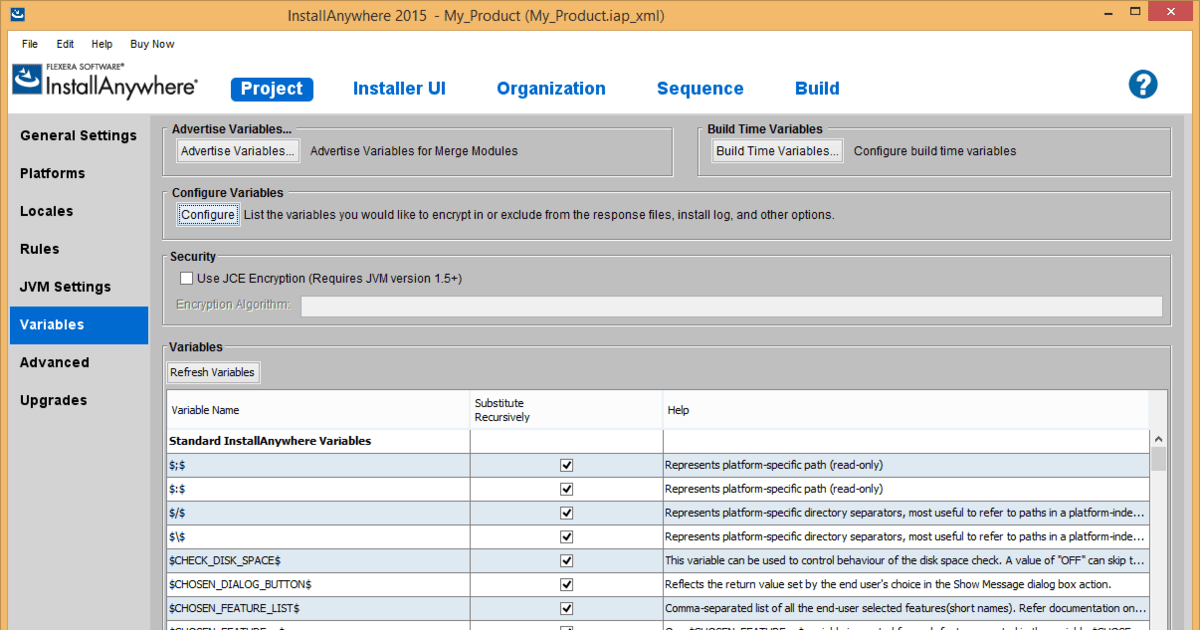1200x630 pixels.
Task: Toggle Substitute Recursively for $CHECK_DISK_SPACE$
Action: point(566,561)
